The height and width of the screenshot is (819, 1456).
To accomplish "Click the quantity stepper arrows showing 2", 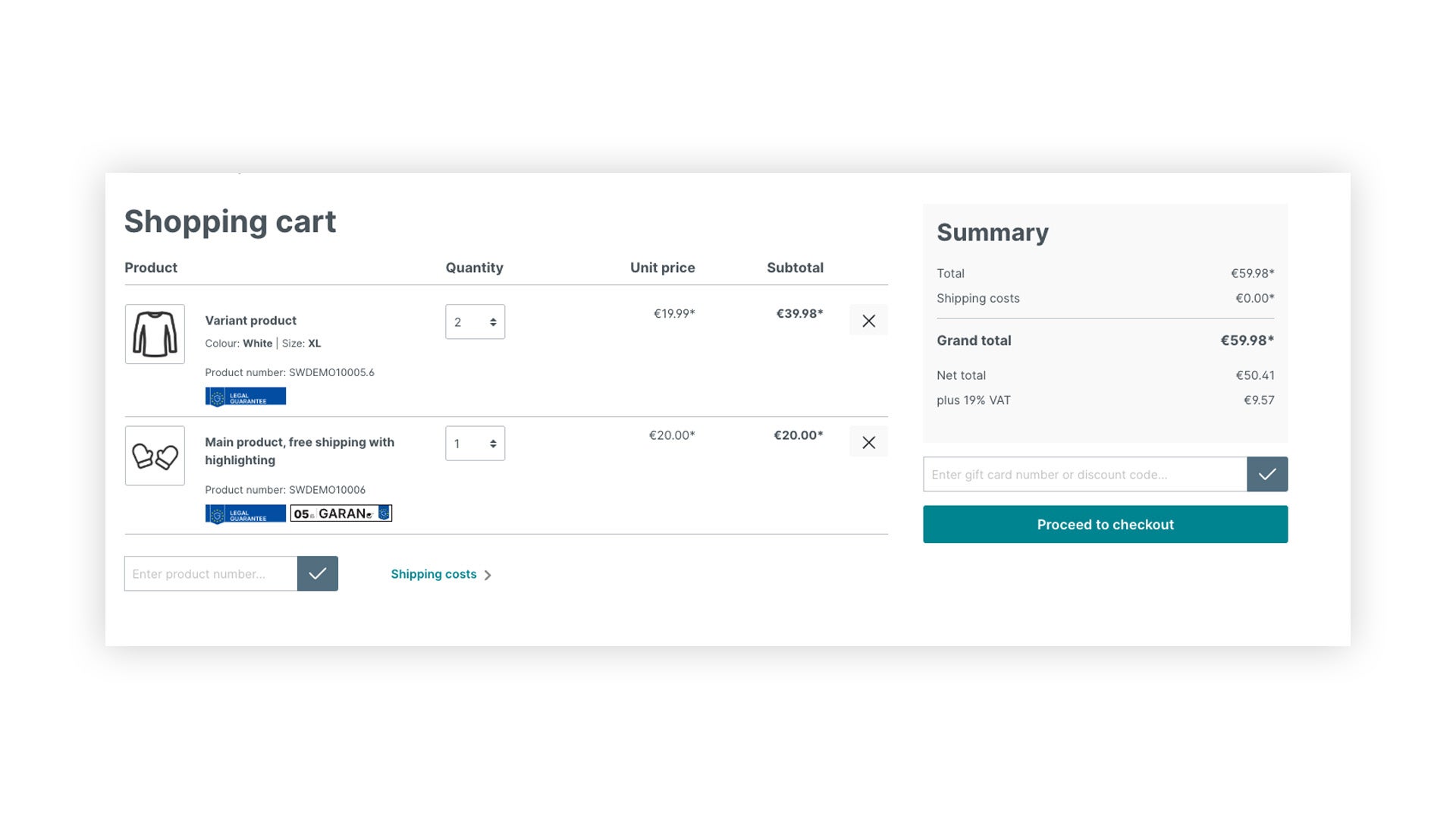I will 493,322.
